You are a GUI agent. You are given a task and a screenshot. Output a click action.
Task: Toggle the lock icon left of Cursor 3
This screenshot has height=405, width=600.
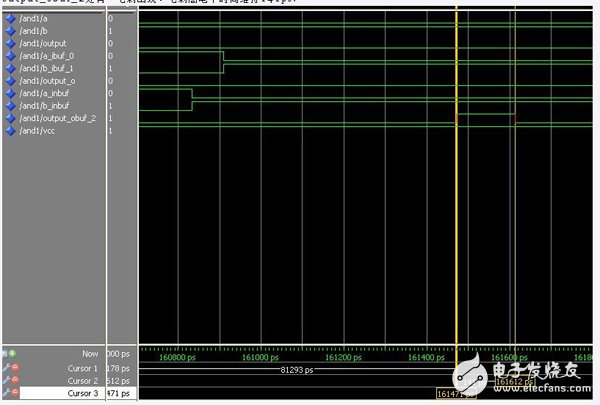[x=5, y=394]
